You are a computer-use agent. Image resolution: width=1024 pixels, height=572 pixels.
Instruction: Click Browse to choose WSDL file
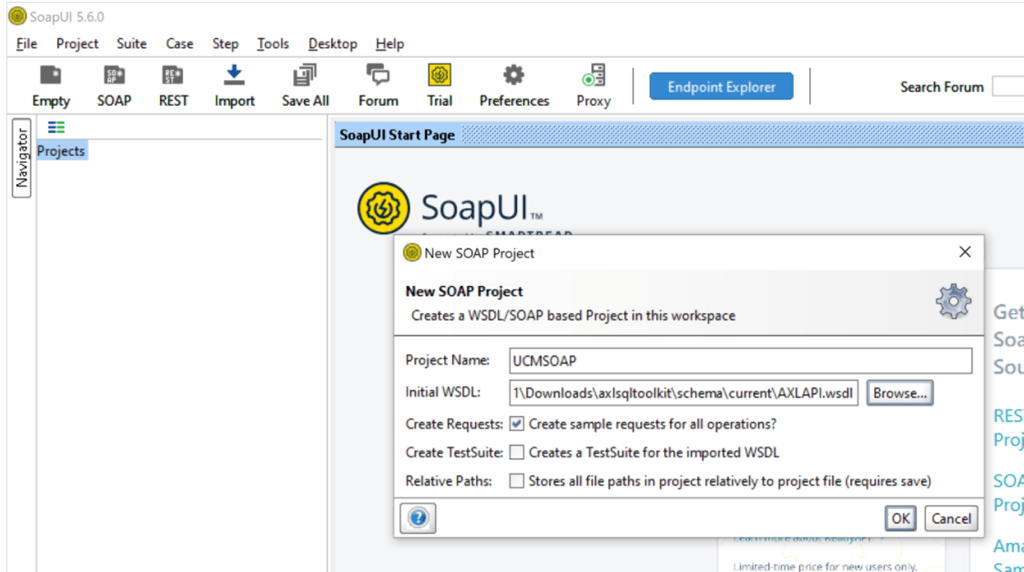tap(899, 393)
